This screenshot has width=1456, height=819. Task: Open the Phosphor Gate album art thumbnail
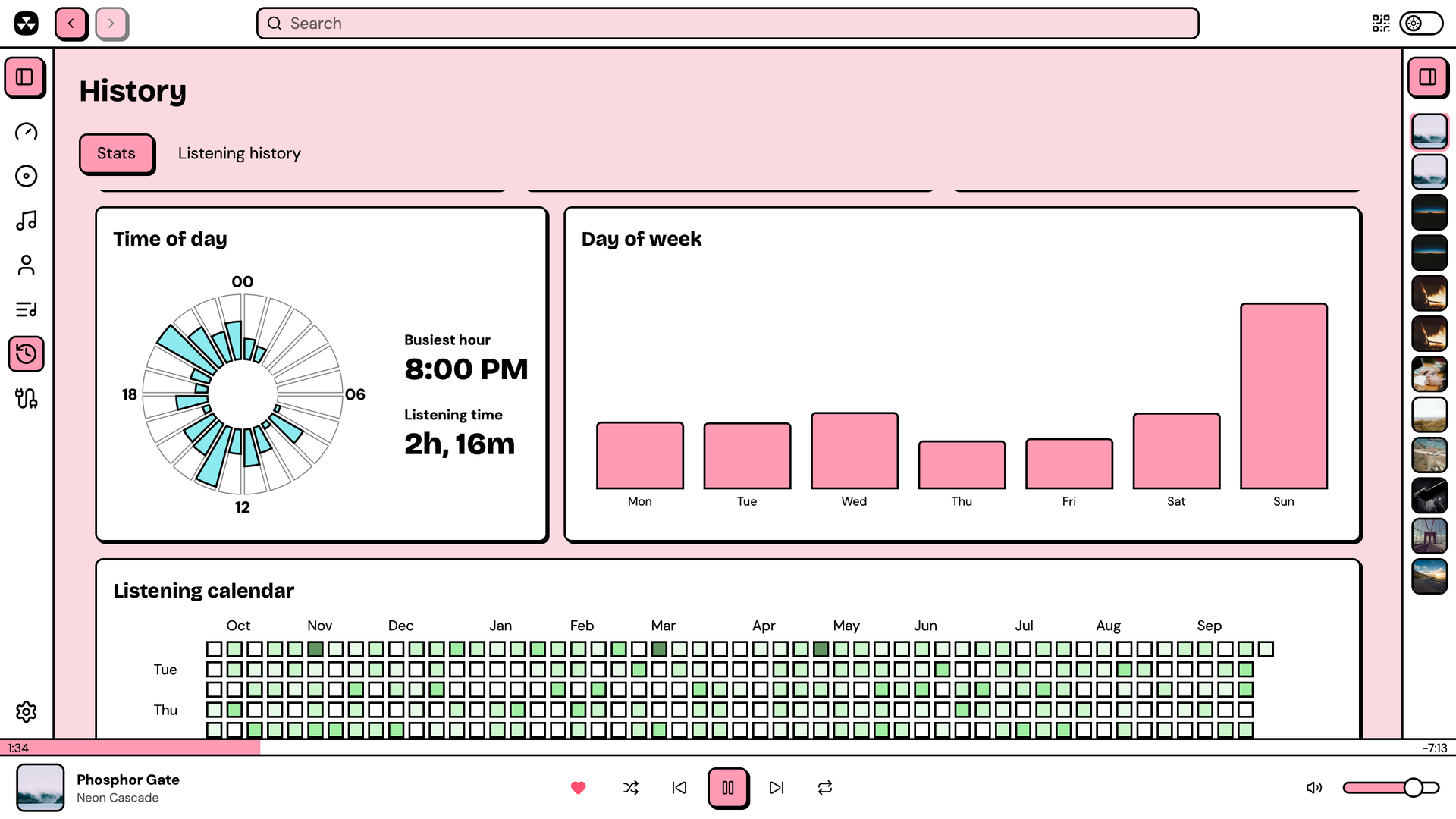tap(40, 788)
